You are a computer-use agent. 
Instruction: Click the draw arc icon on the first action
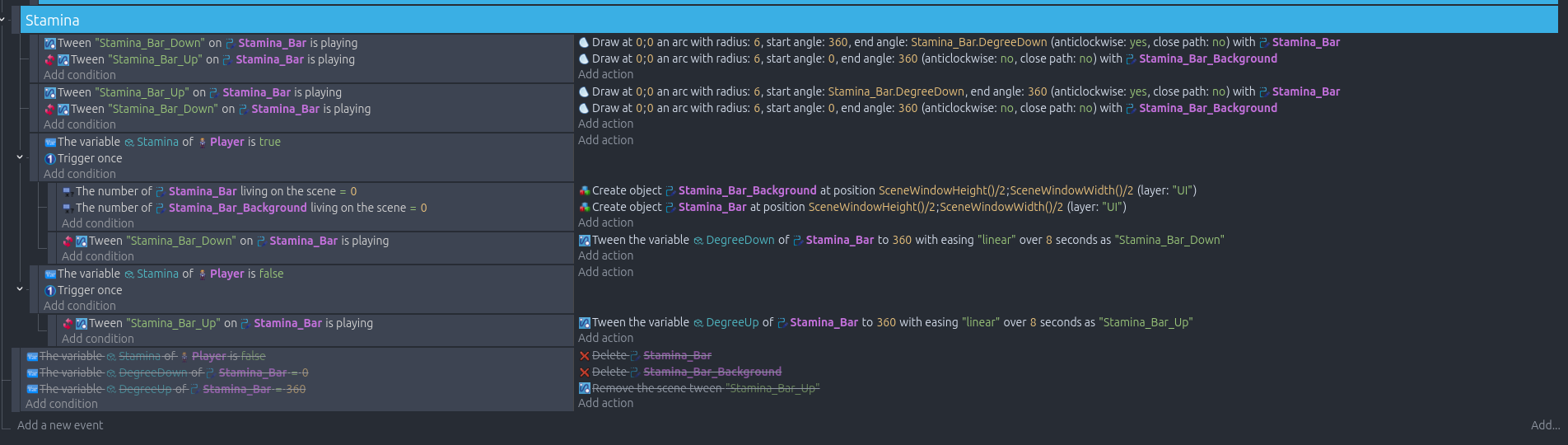point(584,43)
